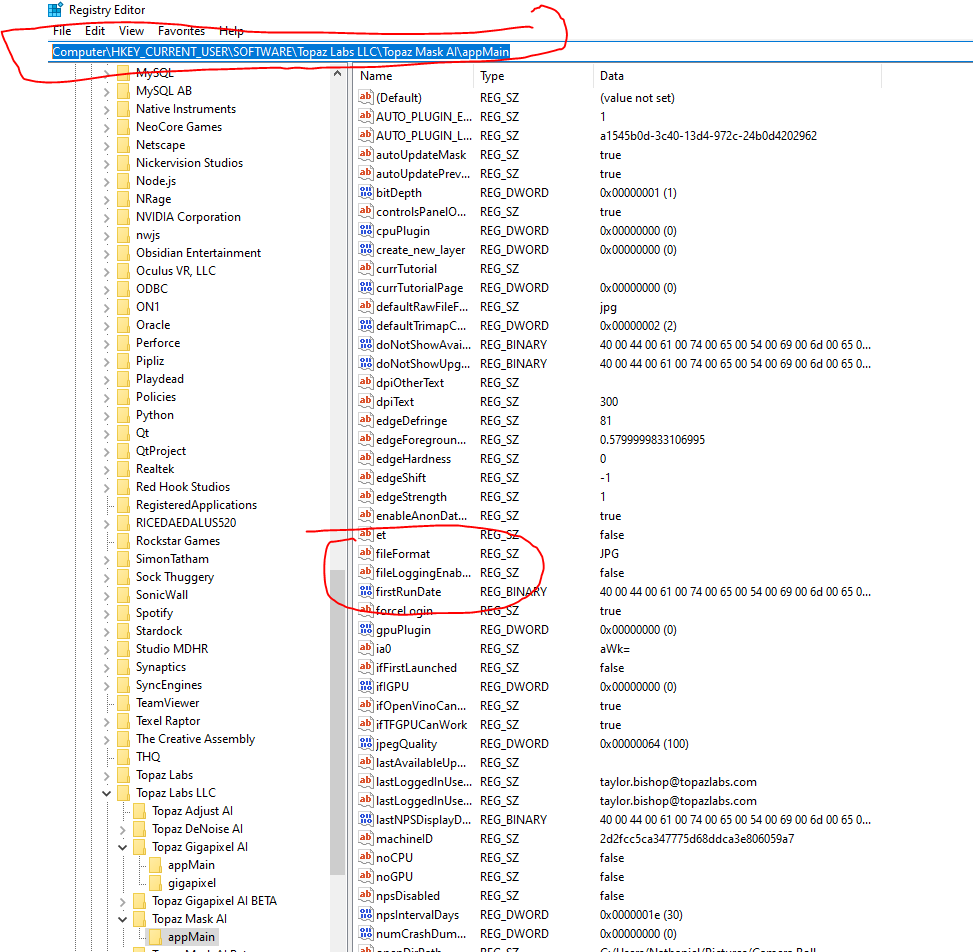The height and width of the screenshot is (952, 973).
Task: Select the gigapixel subkey in tree
Action: [x=191, y=883]
